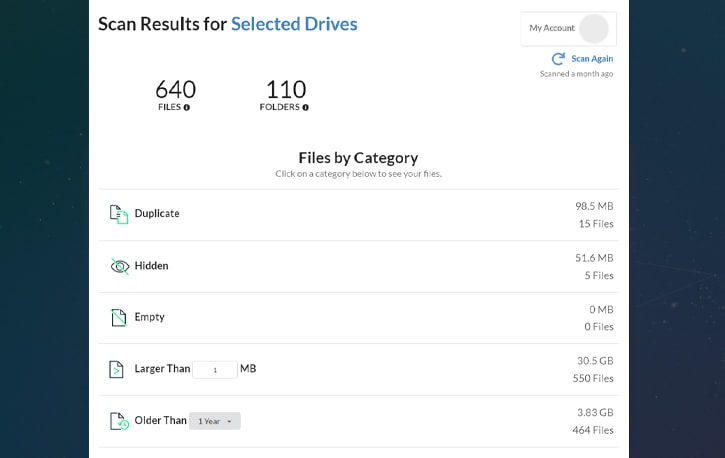This screenshot has width=725, height=458.
Task: Click the Empty files icon
Action: click(x=118, y=318)
